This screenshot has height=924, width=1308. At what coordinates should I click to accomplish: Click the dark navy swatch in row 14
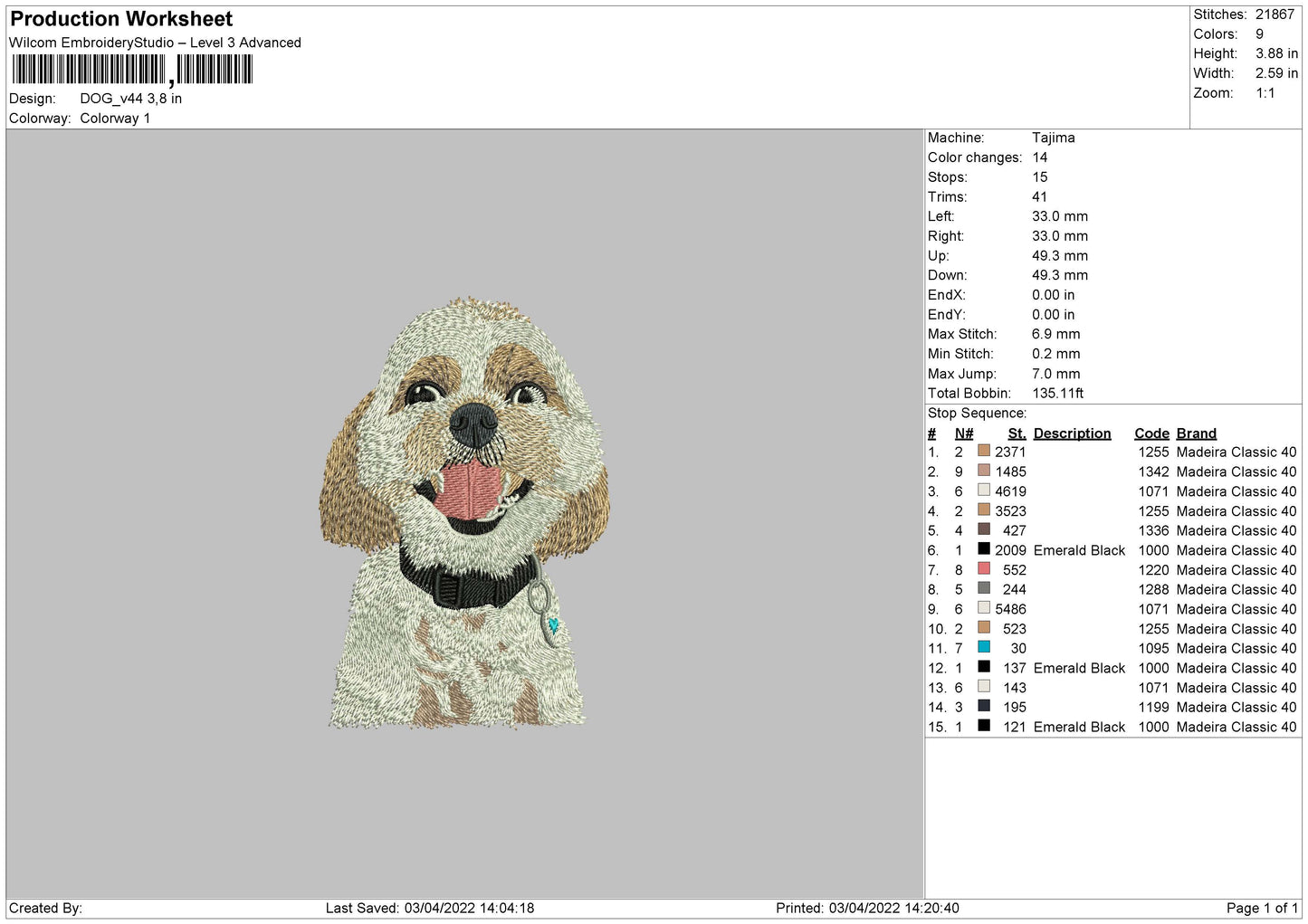coord(984,706)
